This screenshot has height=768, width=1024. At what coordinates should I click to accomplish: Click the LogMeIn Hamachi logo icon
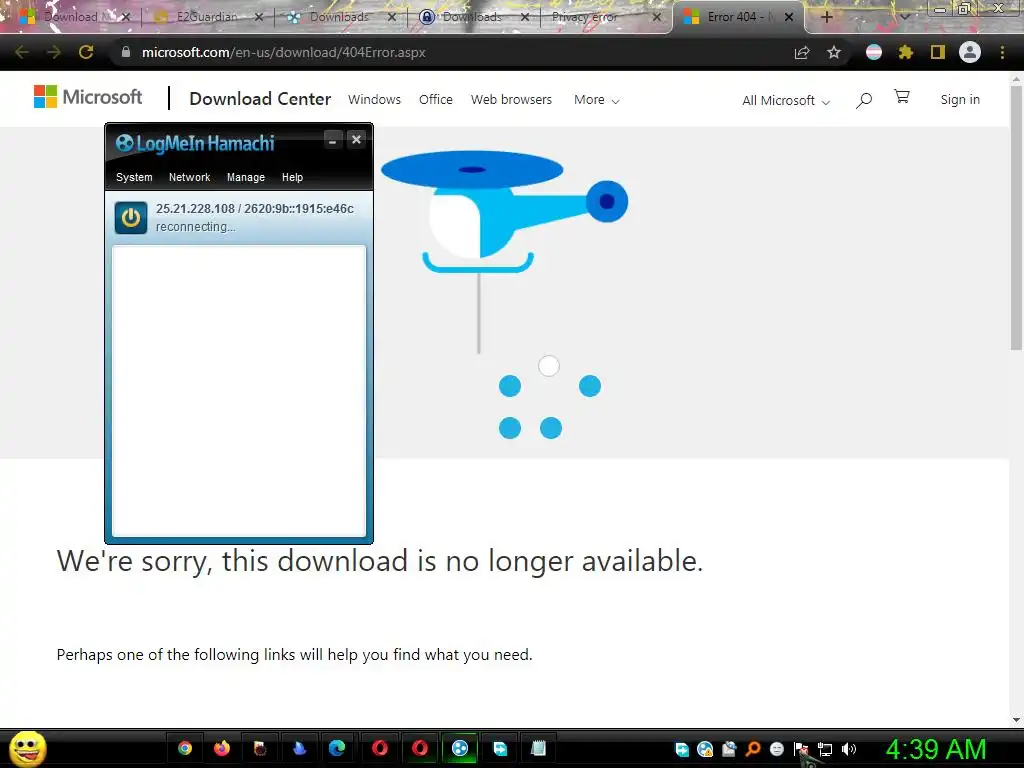[x=124, y=143]
